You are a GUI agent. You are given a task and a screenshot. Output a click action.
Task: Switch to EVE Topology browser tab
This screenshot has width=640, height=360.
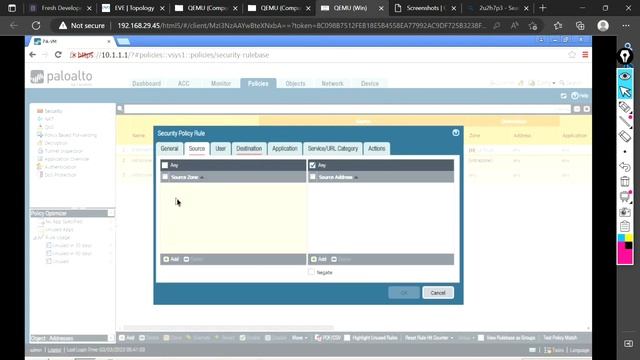(x=133, y=8)
